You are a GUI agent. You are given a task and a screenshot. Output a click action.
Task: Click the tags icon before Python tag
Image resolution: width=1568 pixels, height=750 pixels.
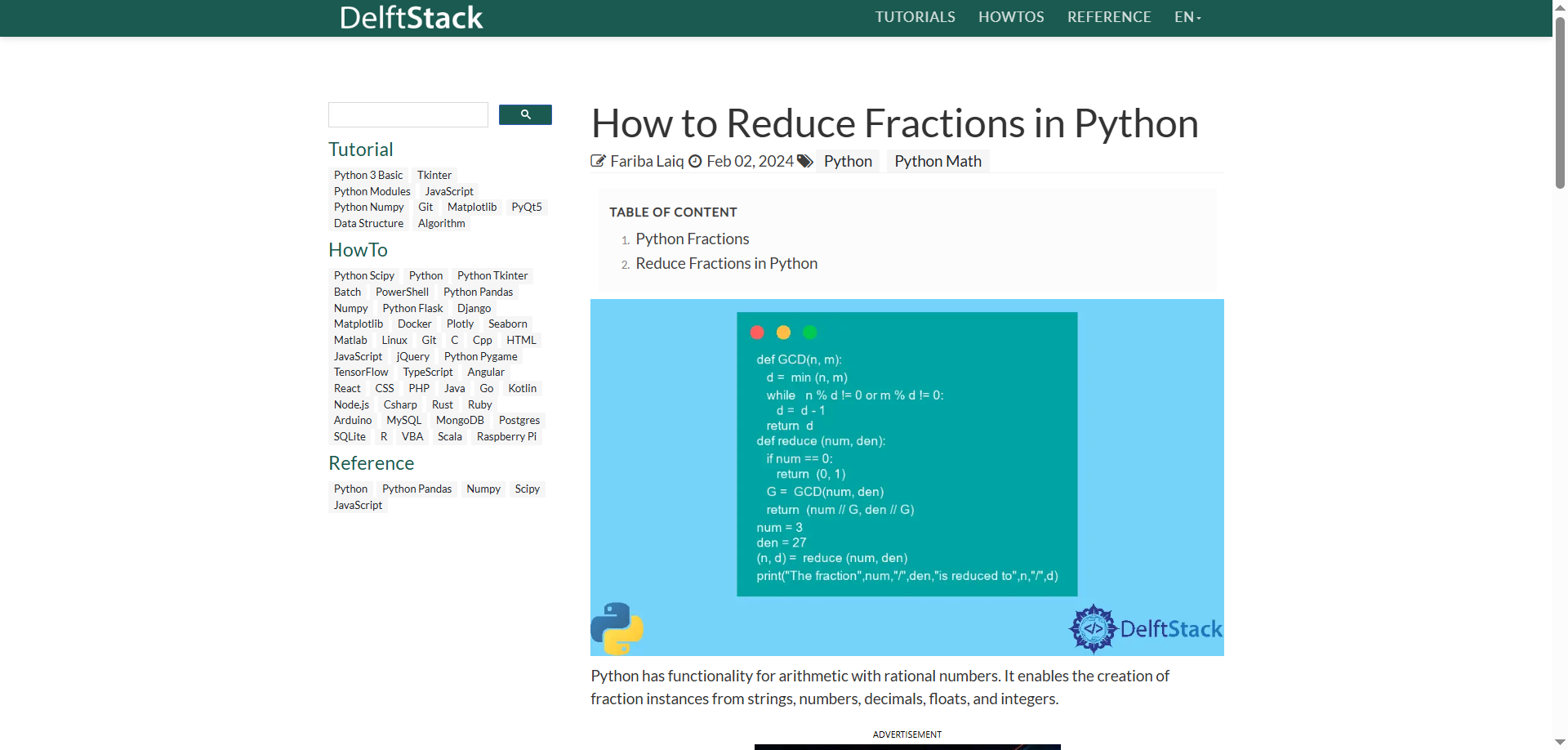[x=805, y=162]
